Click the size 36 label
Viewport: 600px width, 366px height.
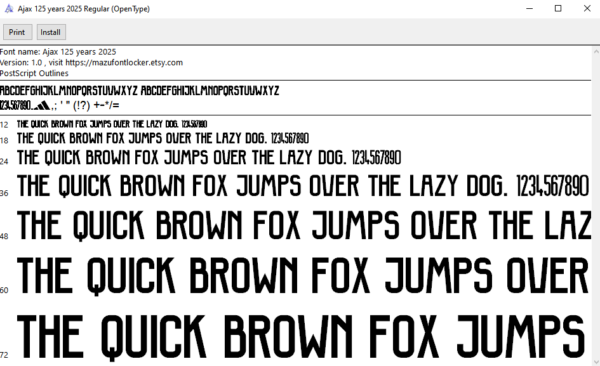pos(4,193)
